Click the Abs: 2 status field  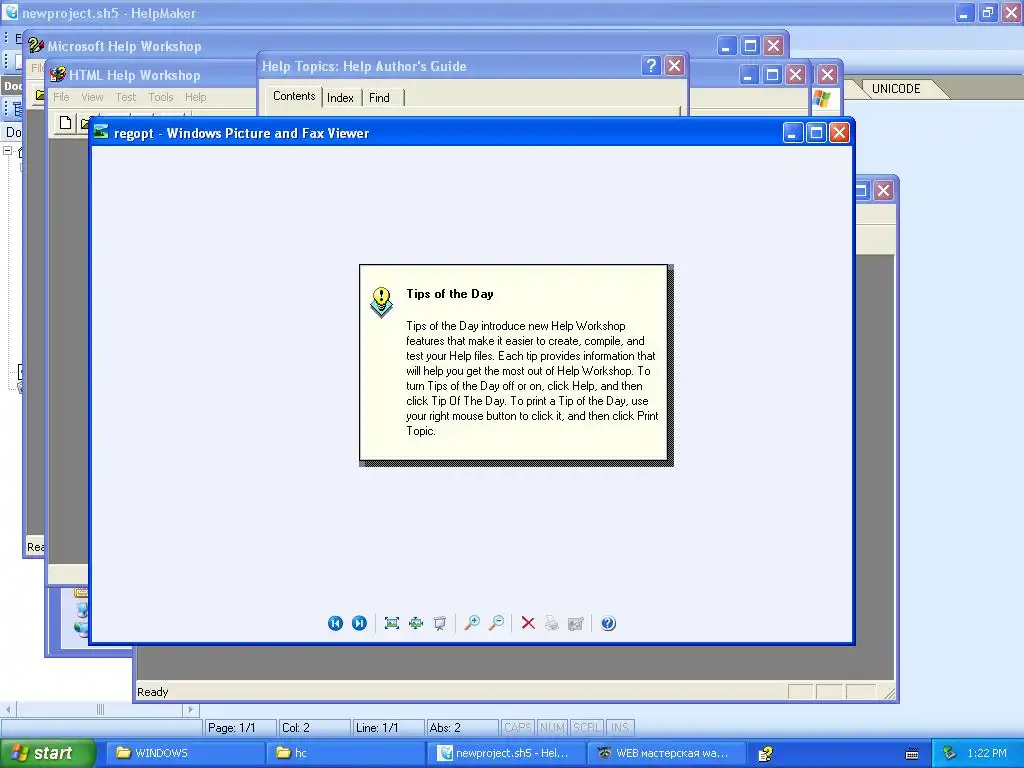462,728
